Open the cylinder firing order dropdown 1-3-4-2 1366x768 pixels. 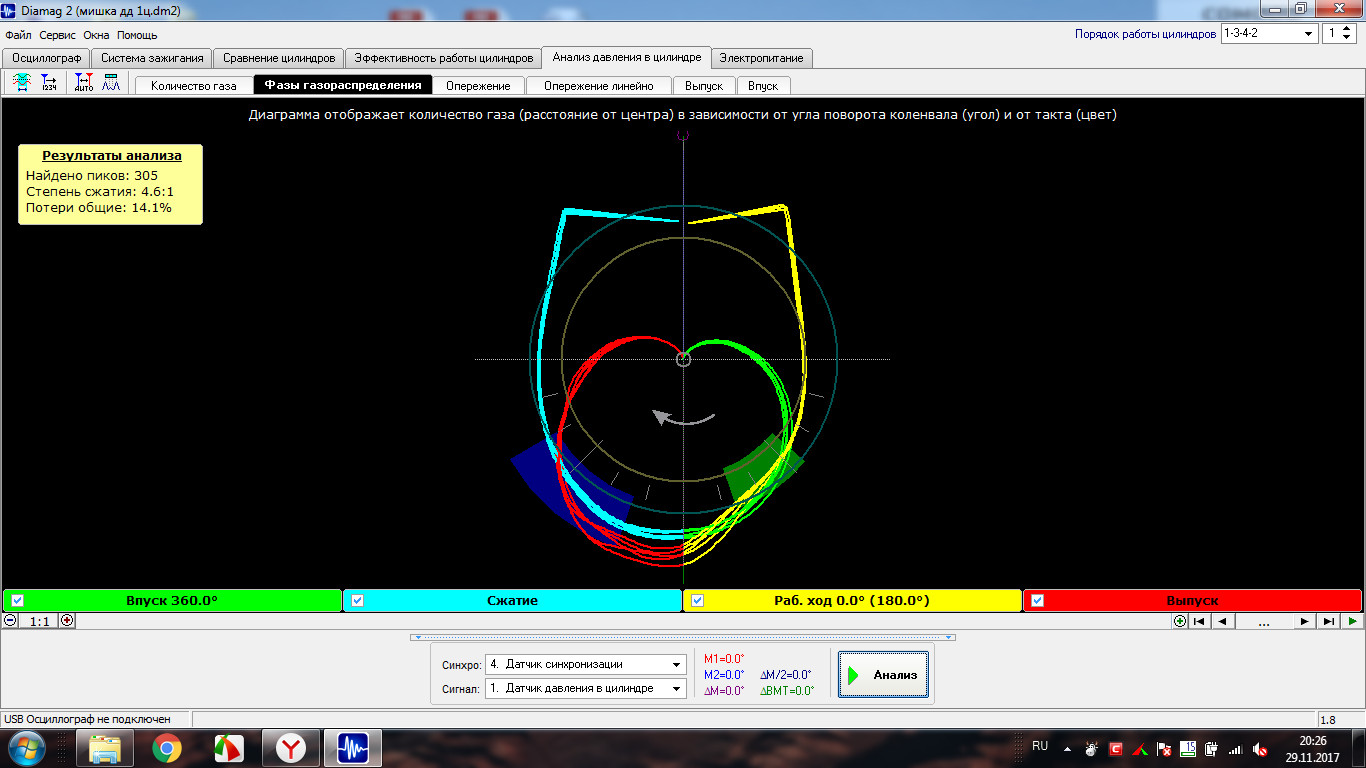tap(1269, 33)
